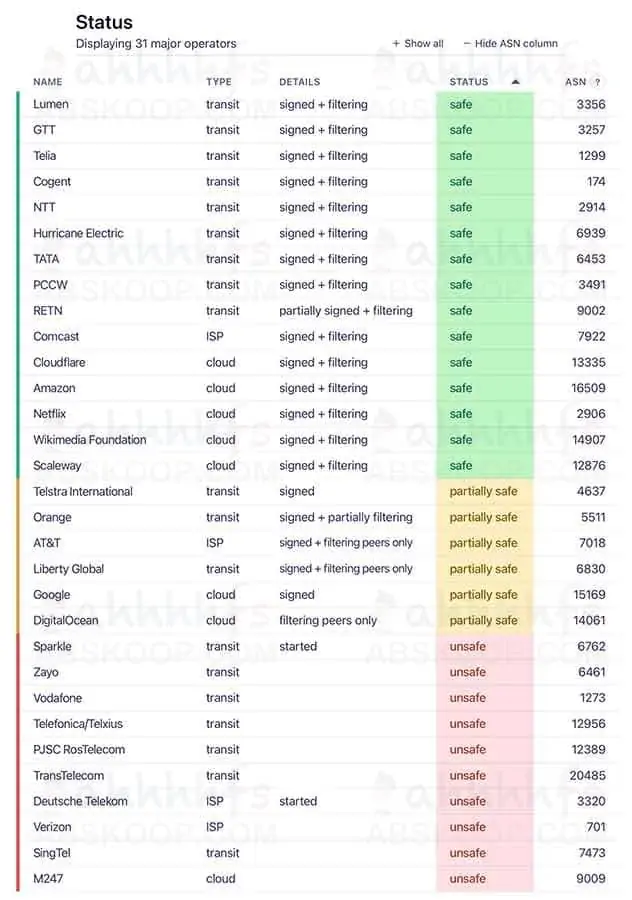Select the Deutsche Telekom row name

point(80,801)
